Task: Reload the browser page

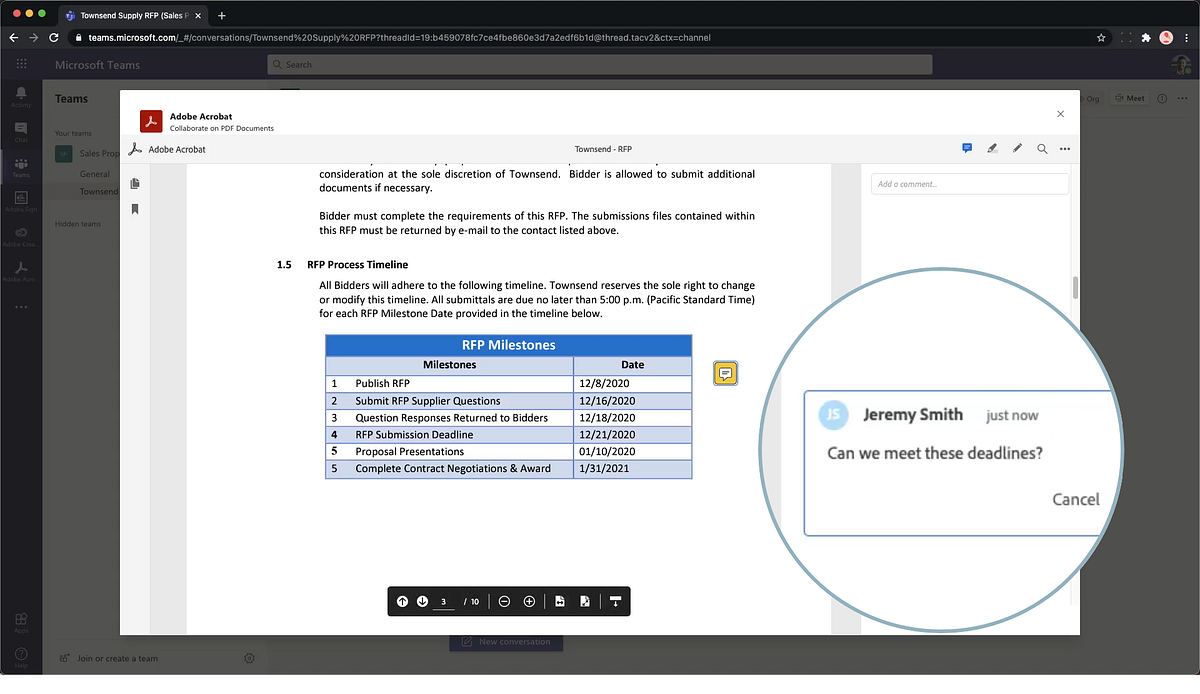Action: coord(56,37)
